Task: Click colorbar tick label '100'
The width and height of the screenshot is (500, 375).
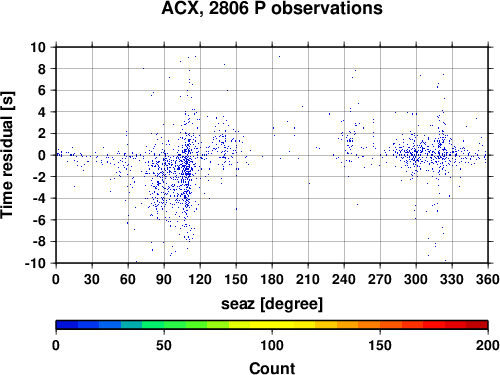Action: coord(272,345)
